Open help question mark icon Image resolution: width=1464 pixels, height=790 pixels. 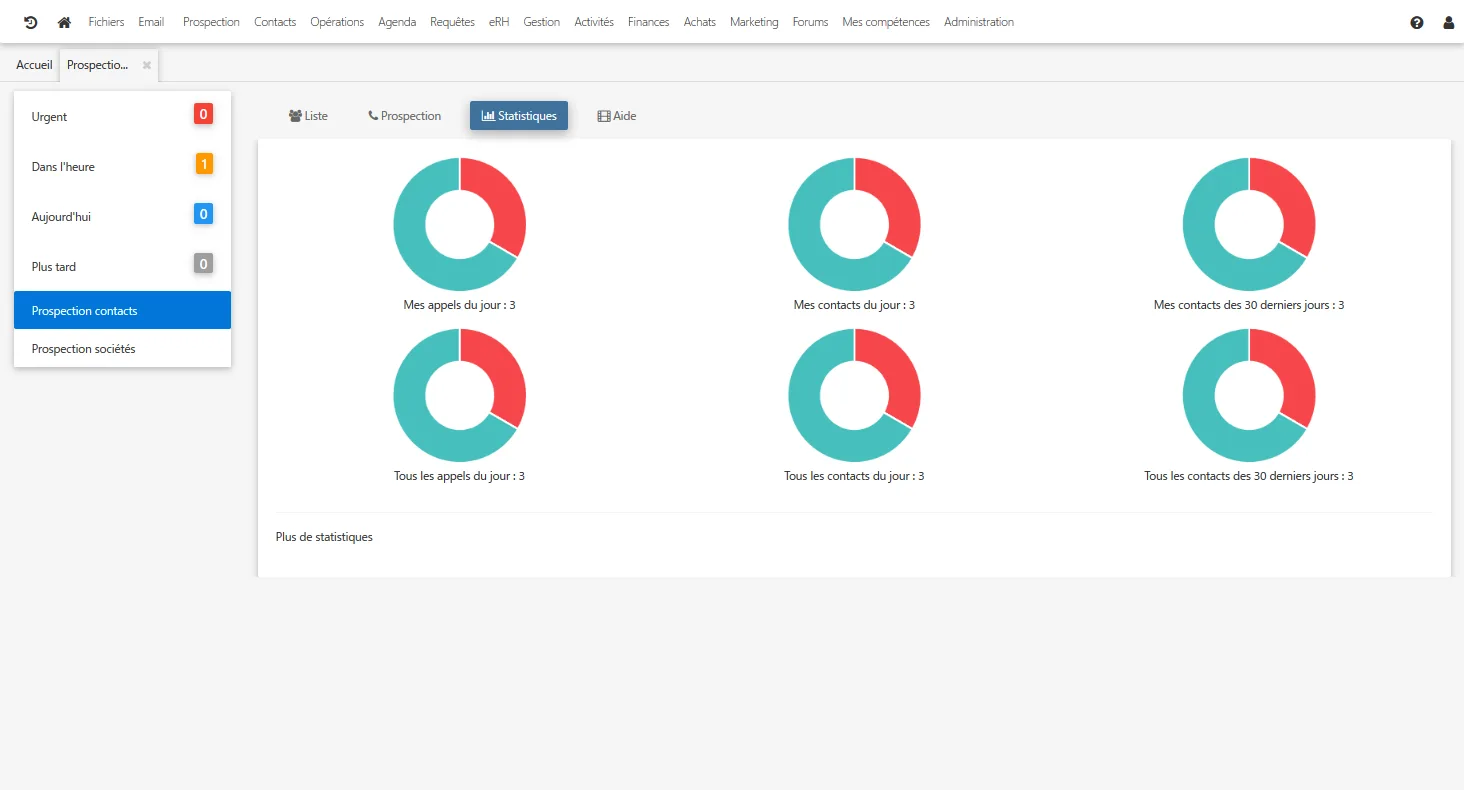(x=1417, y=22)
